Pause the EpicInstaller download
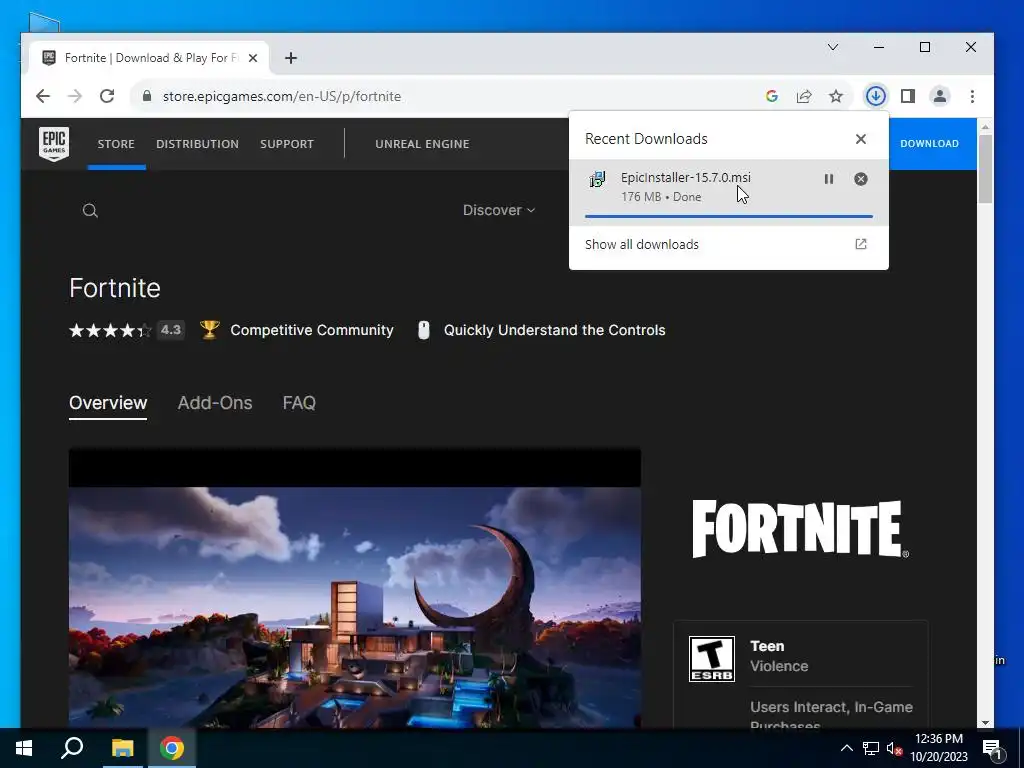The image size is (1024, 768). coord(829,179)
